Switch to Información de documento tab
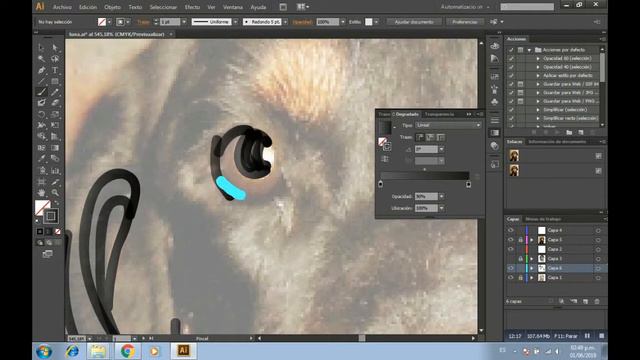This screenshot has height=360, width=640. tap(557, 142)
